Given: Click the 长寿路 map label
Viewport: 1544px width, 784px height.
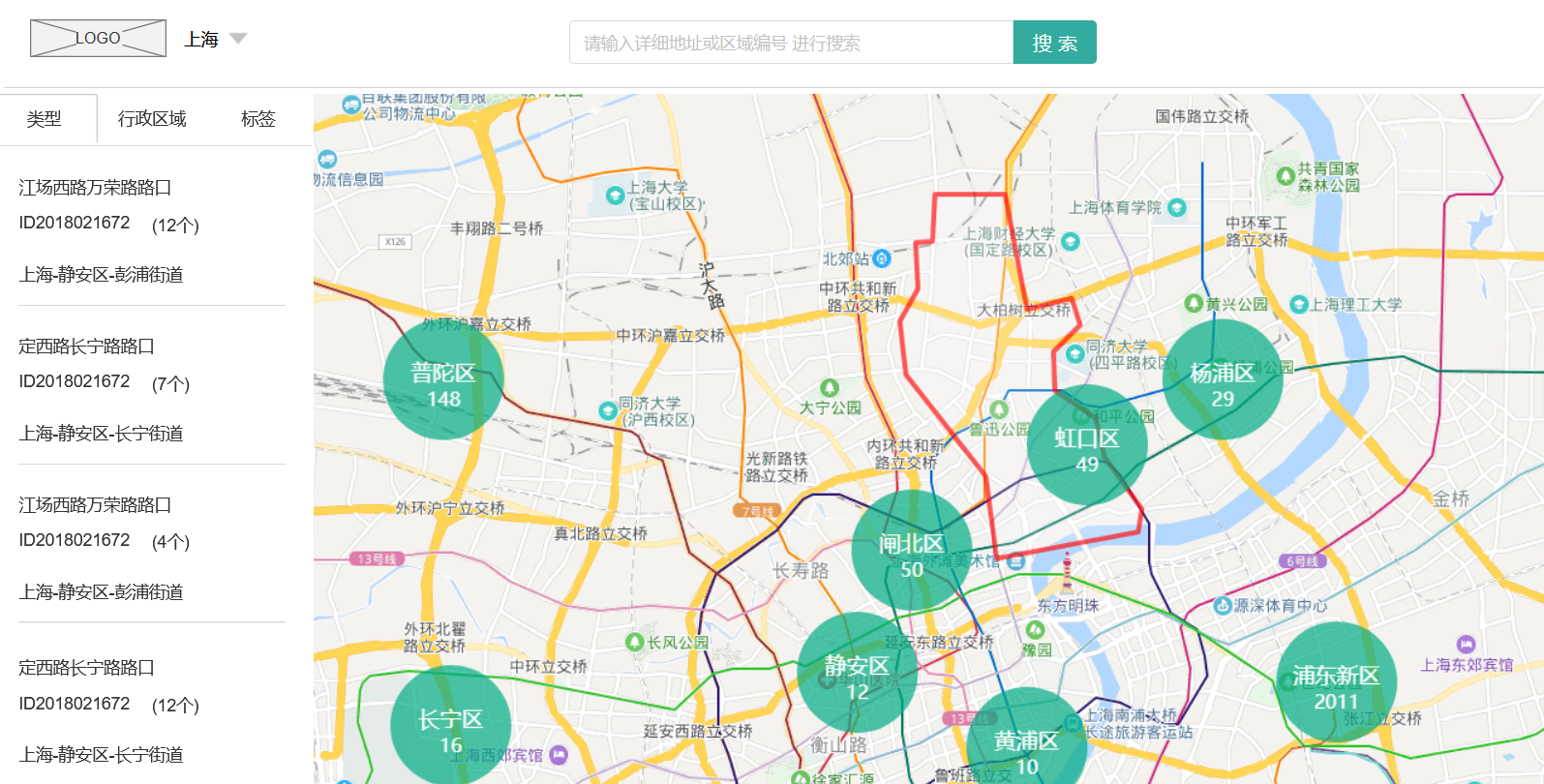Looking at the screenshot, I should pos(802,571).
